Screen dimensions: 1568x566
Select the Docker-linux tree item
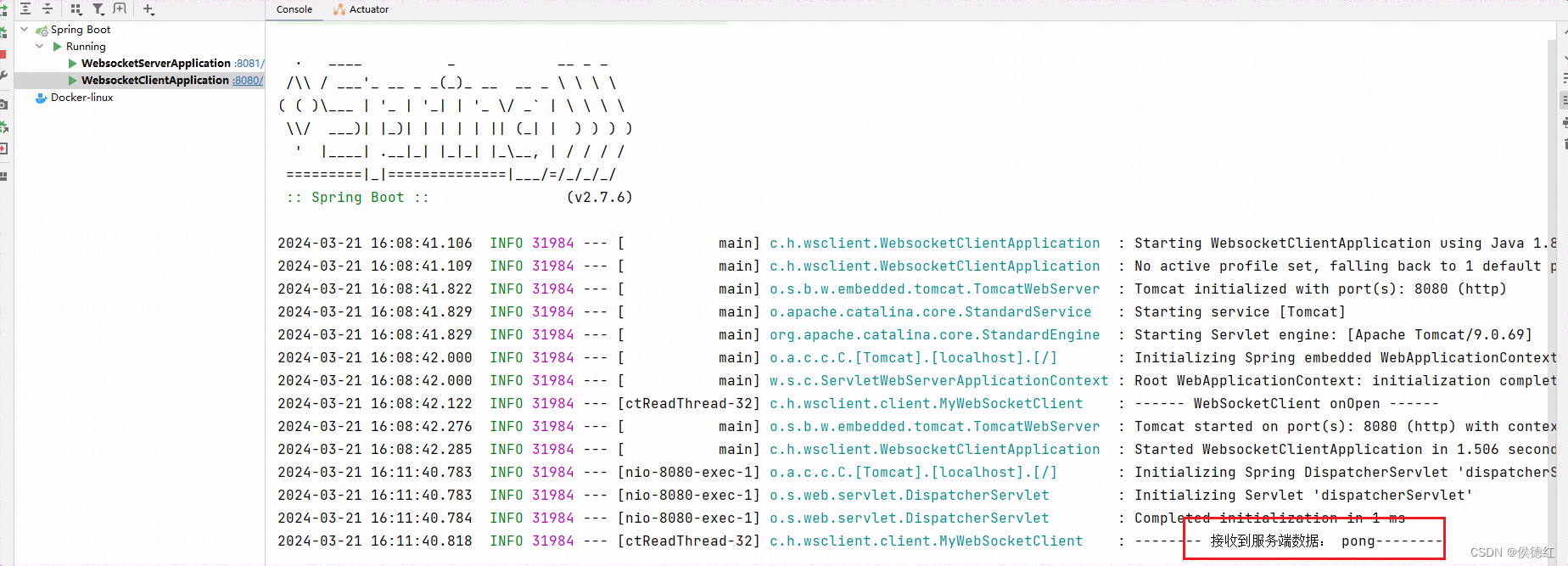pyautogui.click(x=81, y=98)
